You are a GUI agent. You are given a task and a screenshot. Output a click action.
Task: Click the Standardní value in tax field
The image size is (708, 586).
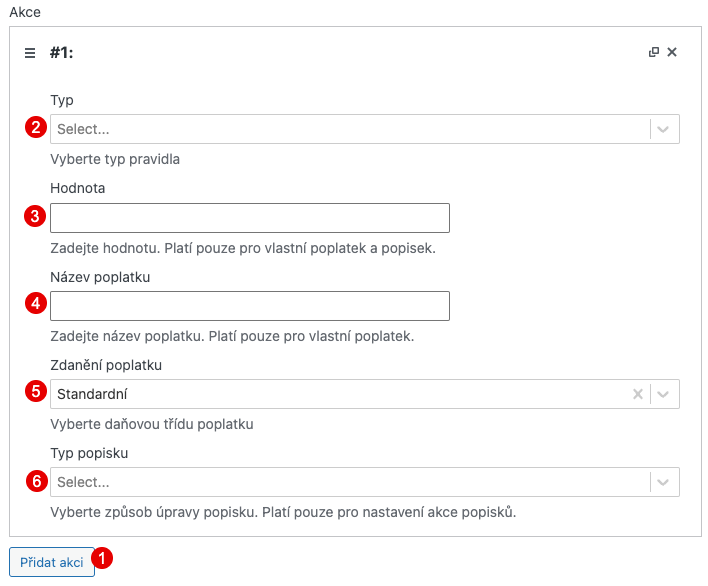[92, 394]
